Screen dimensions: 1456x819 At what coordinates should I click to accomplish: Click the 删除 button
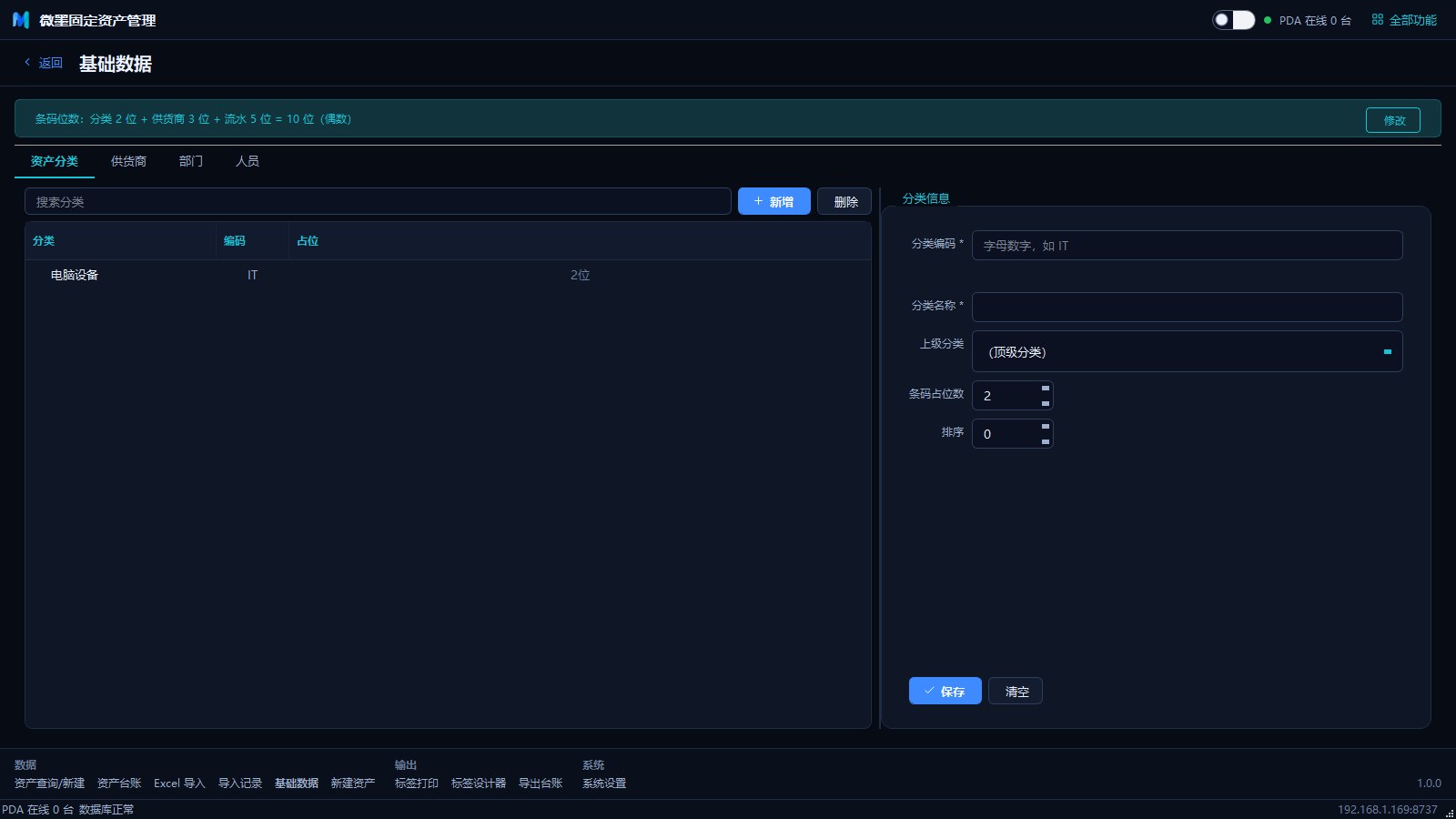pos(844,201)
